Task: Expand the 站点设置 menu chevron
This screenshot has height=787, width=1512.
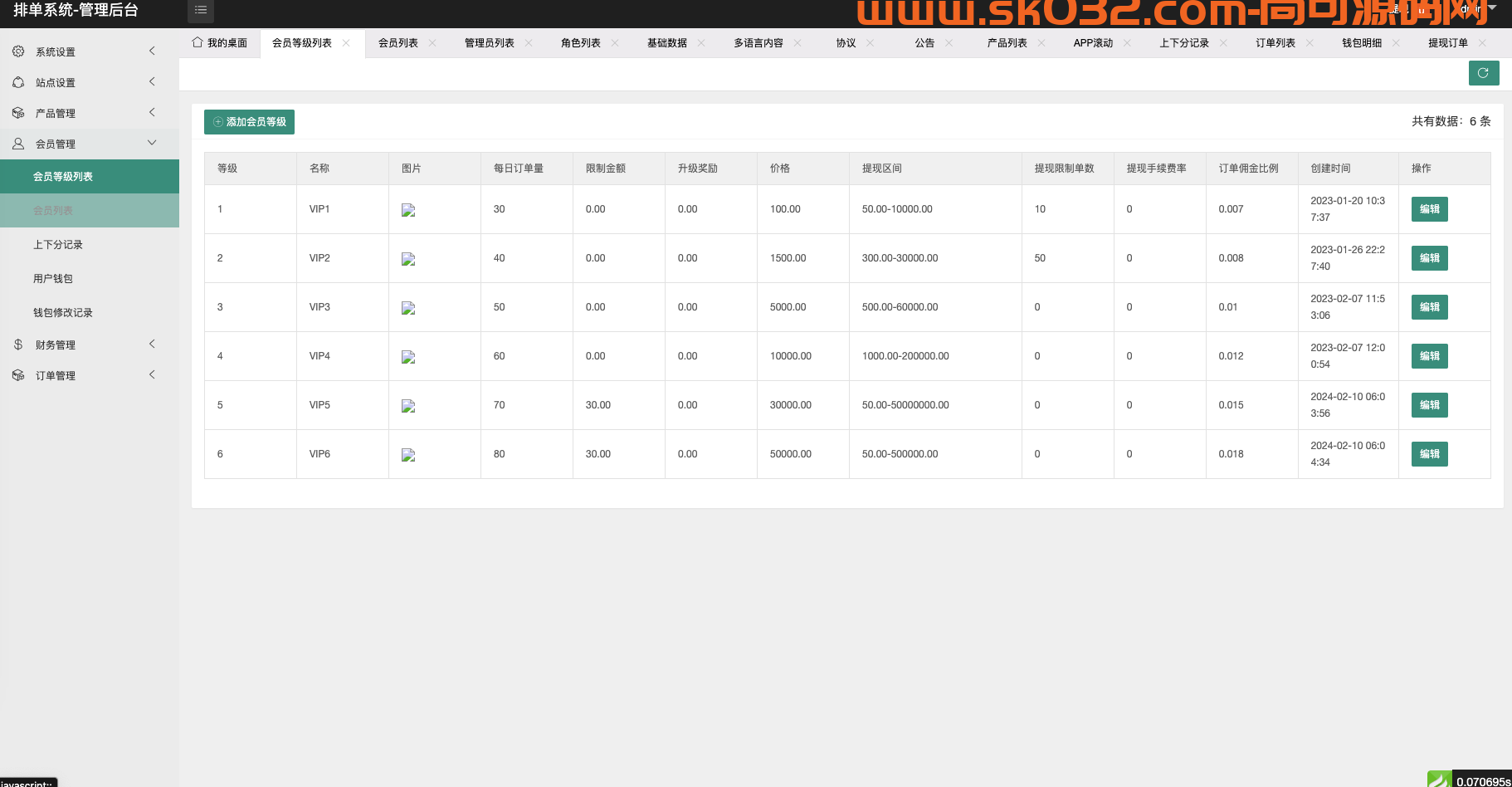Action: pos(152,81)
